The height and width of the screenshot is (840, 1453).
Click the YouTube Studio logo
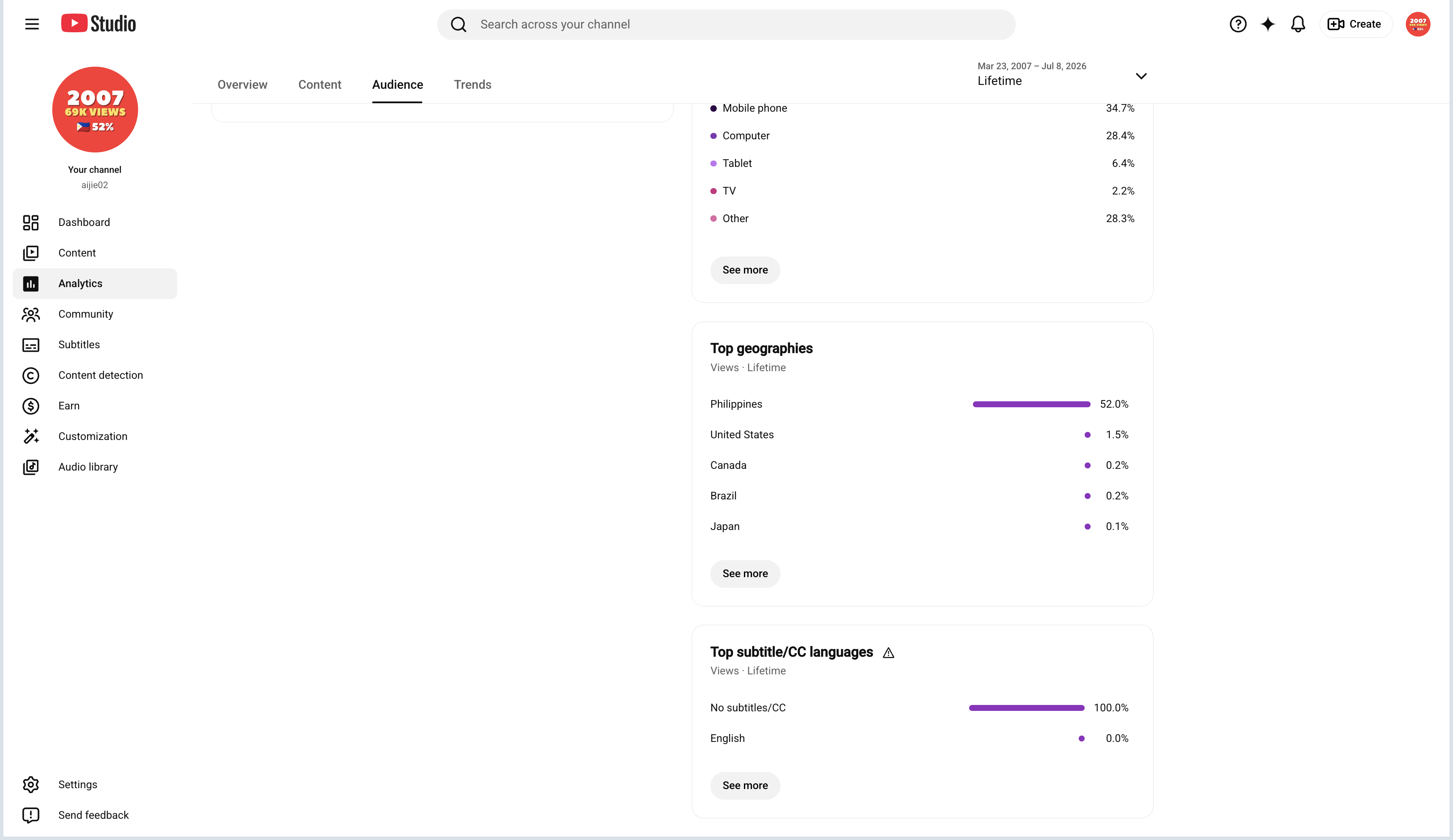tap(99, 24)
